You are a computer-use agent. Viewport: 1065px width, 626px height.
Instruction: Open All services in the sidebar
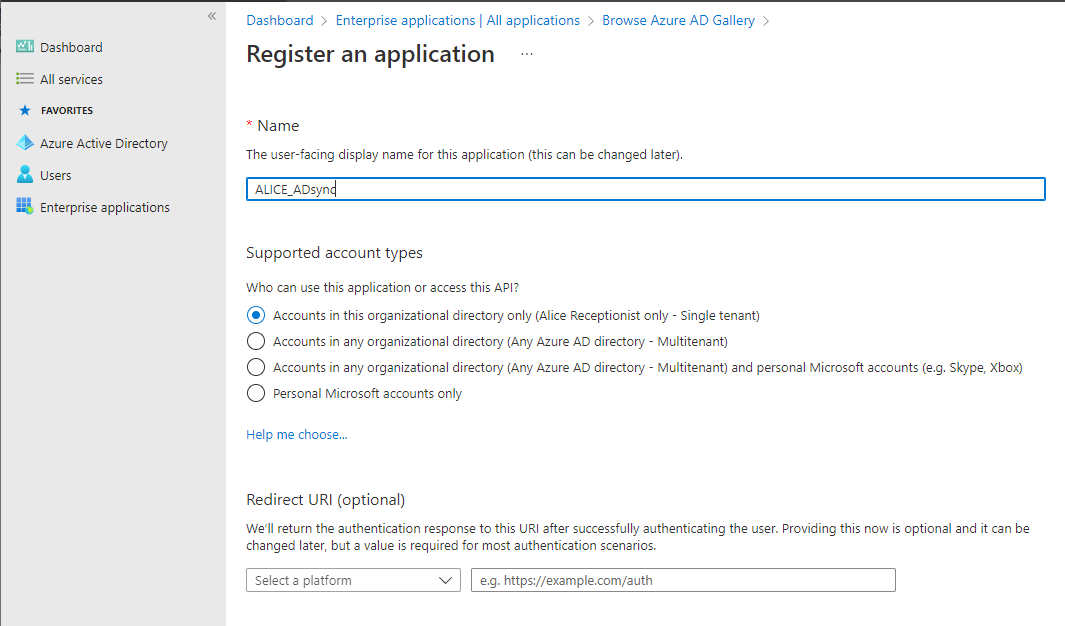click(x=71, y=79)
